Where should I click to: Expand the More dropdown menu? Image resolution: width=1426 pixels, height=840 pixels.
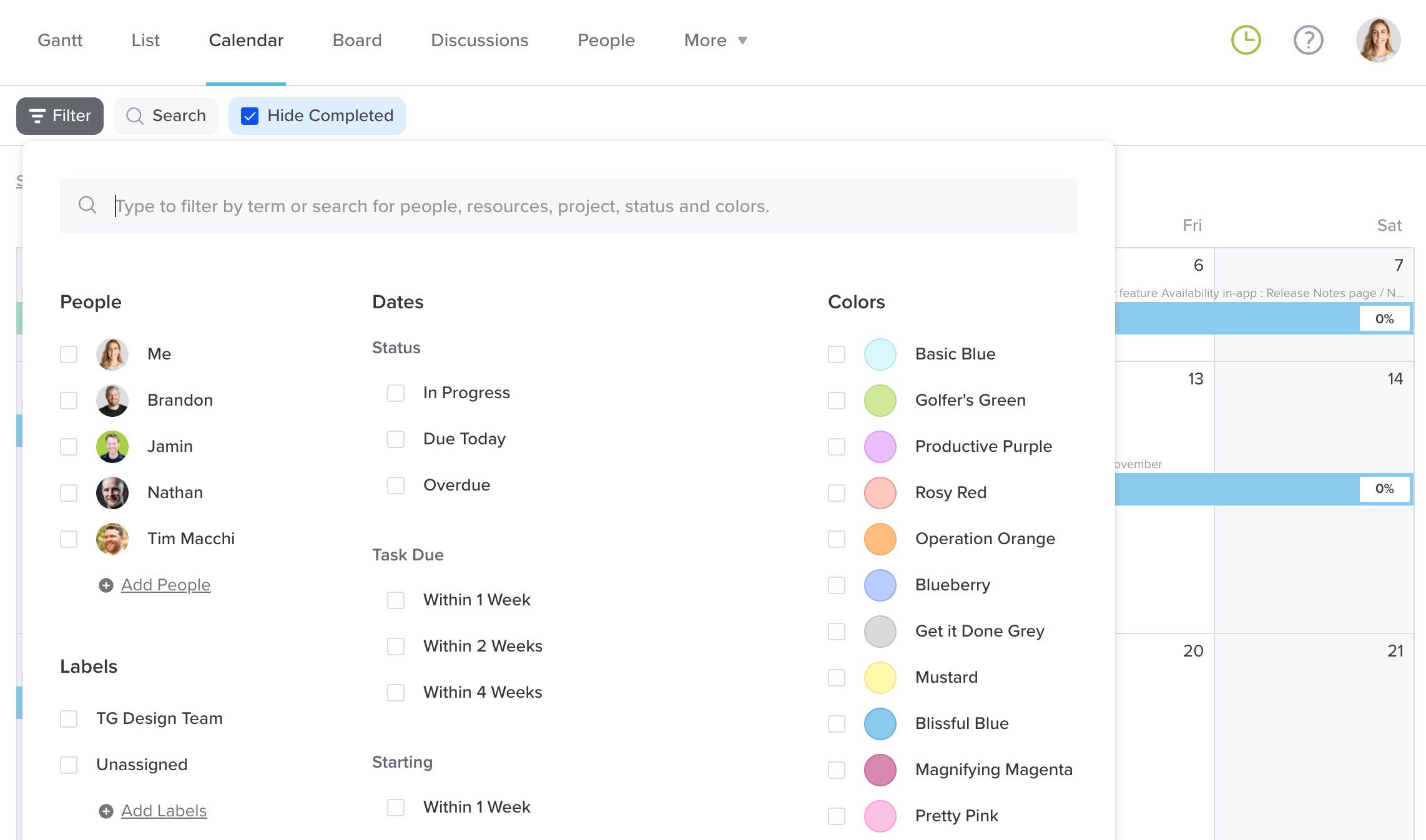[x=715, y=41]
